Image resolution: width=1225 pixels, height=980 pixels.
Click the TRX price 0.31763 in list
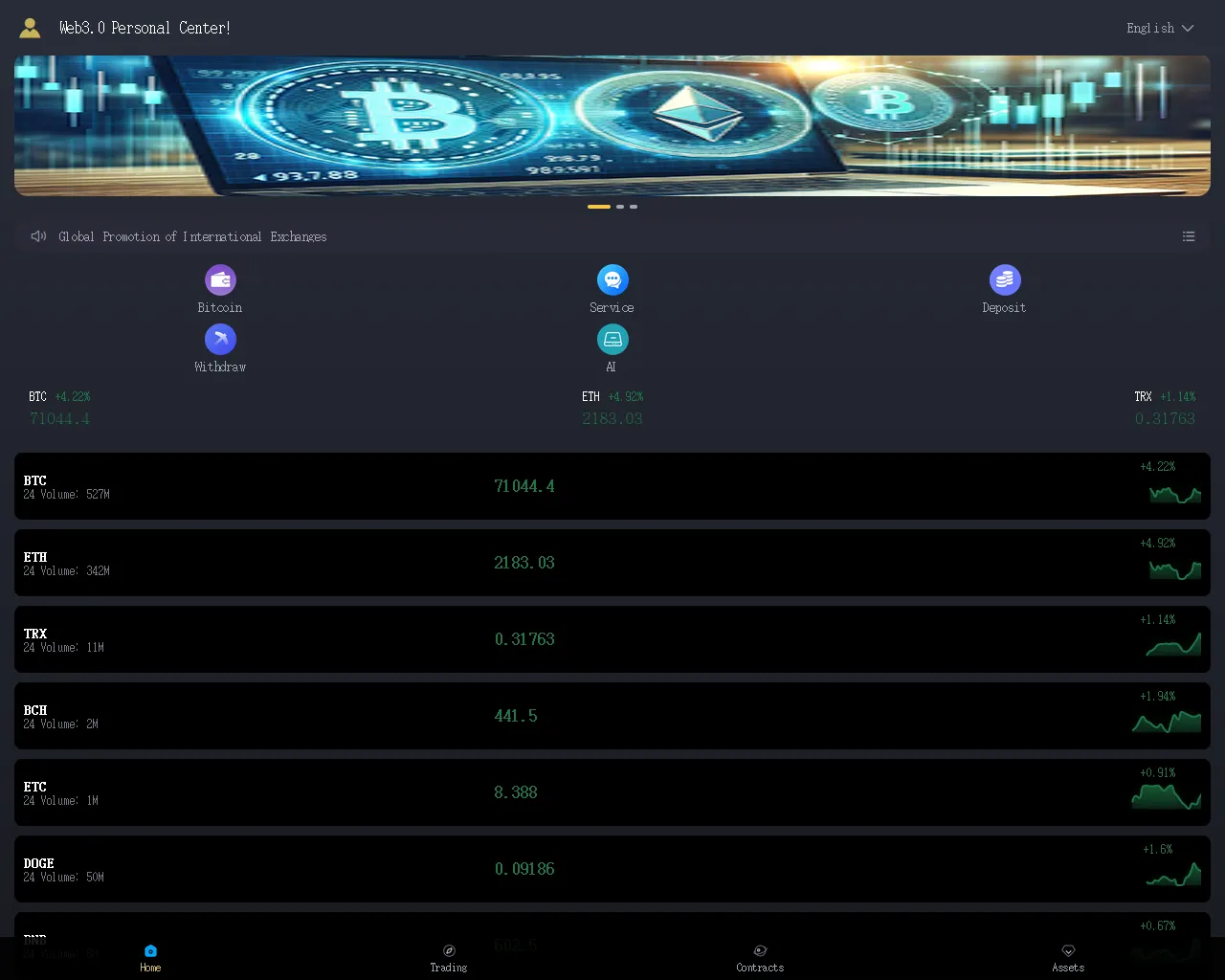[x=524, y=639]
